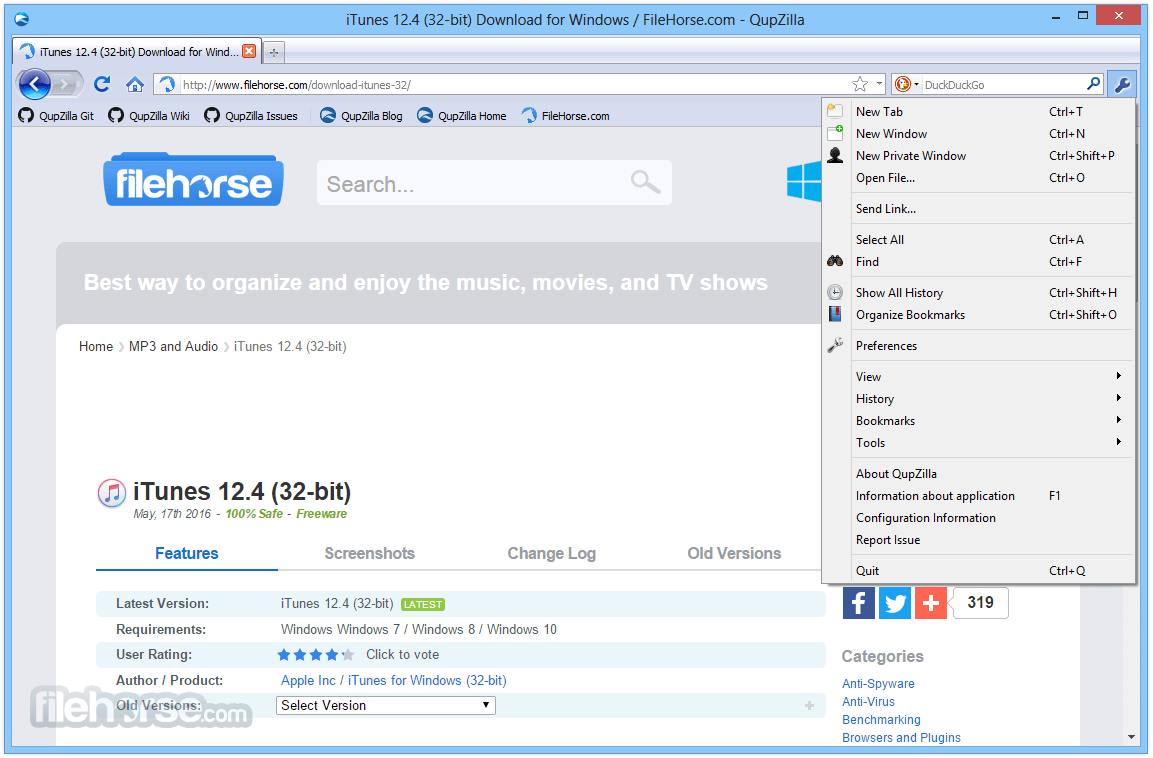Click the wrench main menu button

[1122, 85]
